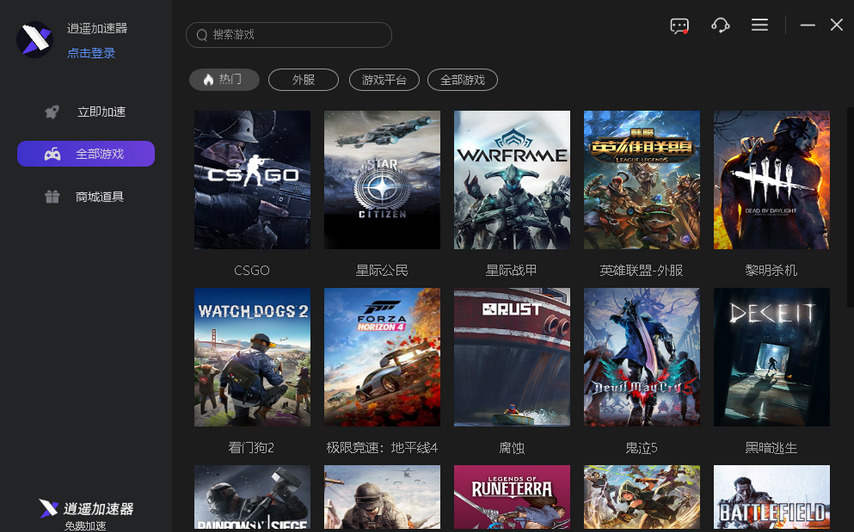Screen dimensions: 854x532
Task: Click the rocket icon beside 立即加速
Action: pos(52,112)
